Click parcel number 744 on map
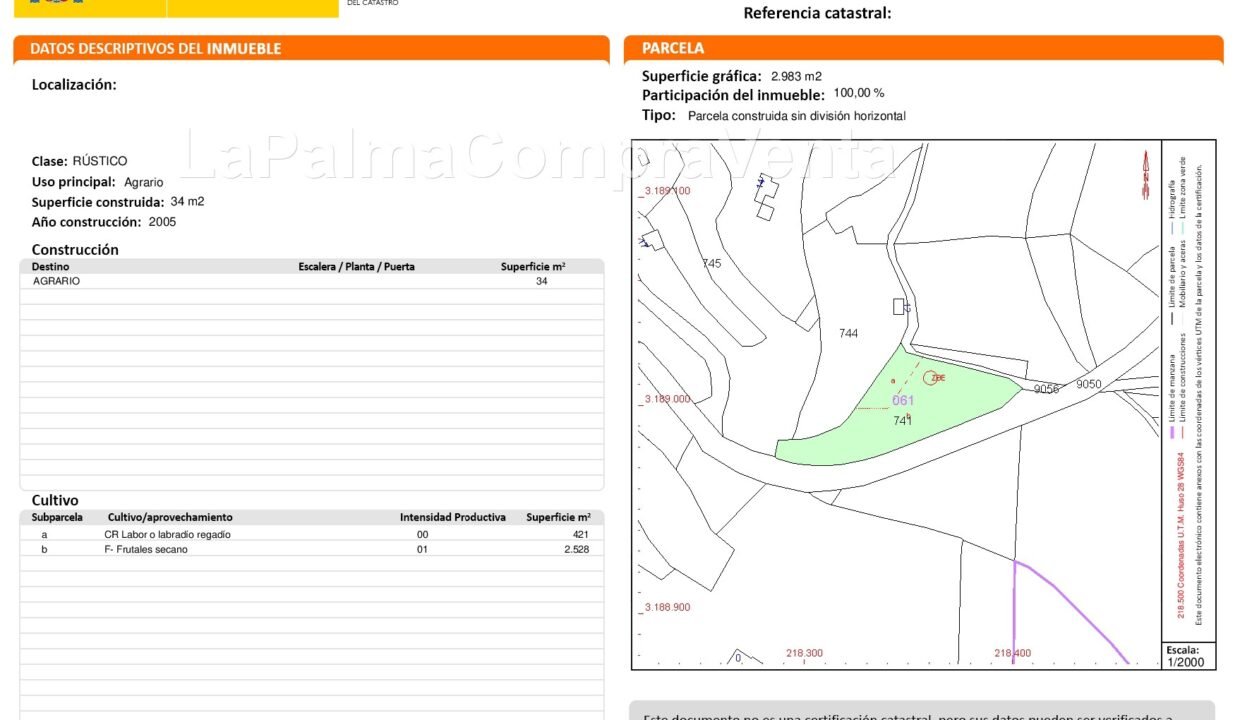 point(848,333)
